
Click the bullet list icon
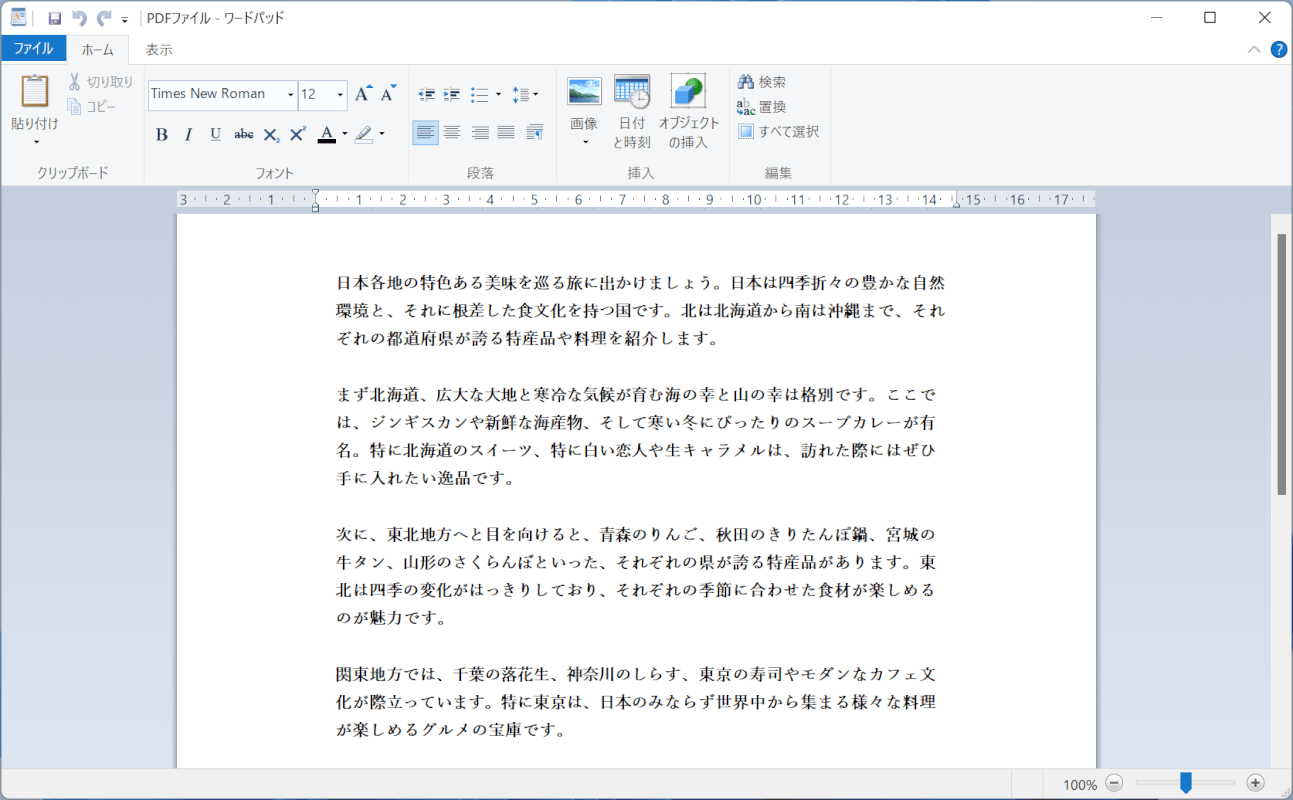click(479, 94)
